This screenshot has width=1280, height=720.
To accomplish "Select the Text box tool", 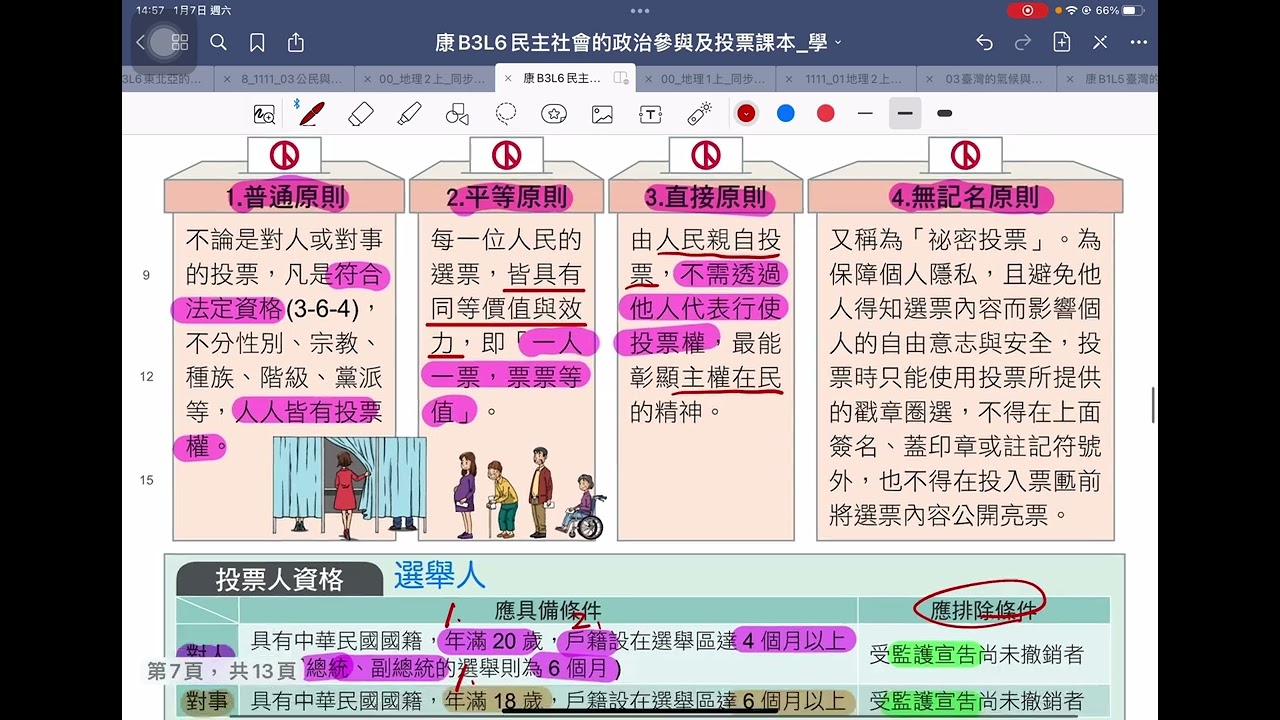I will click(651, 114).
